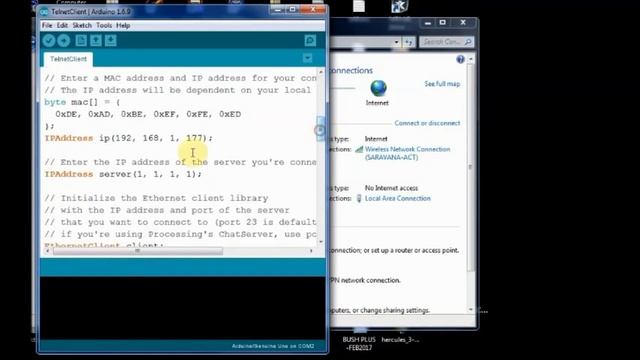Click 'change sharing settings' text

point(395,310)
